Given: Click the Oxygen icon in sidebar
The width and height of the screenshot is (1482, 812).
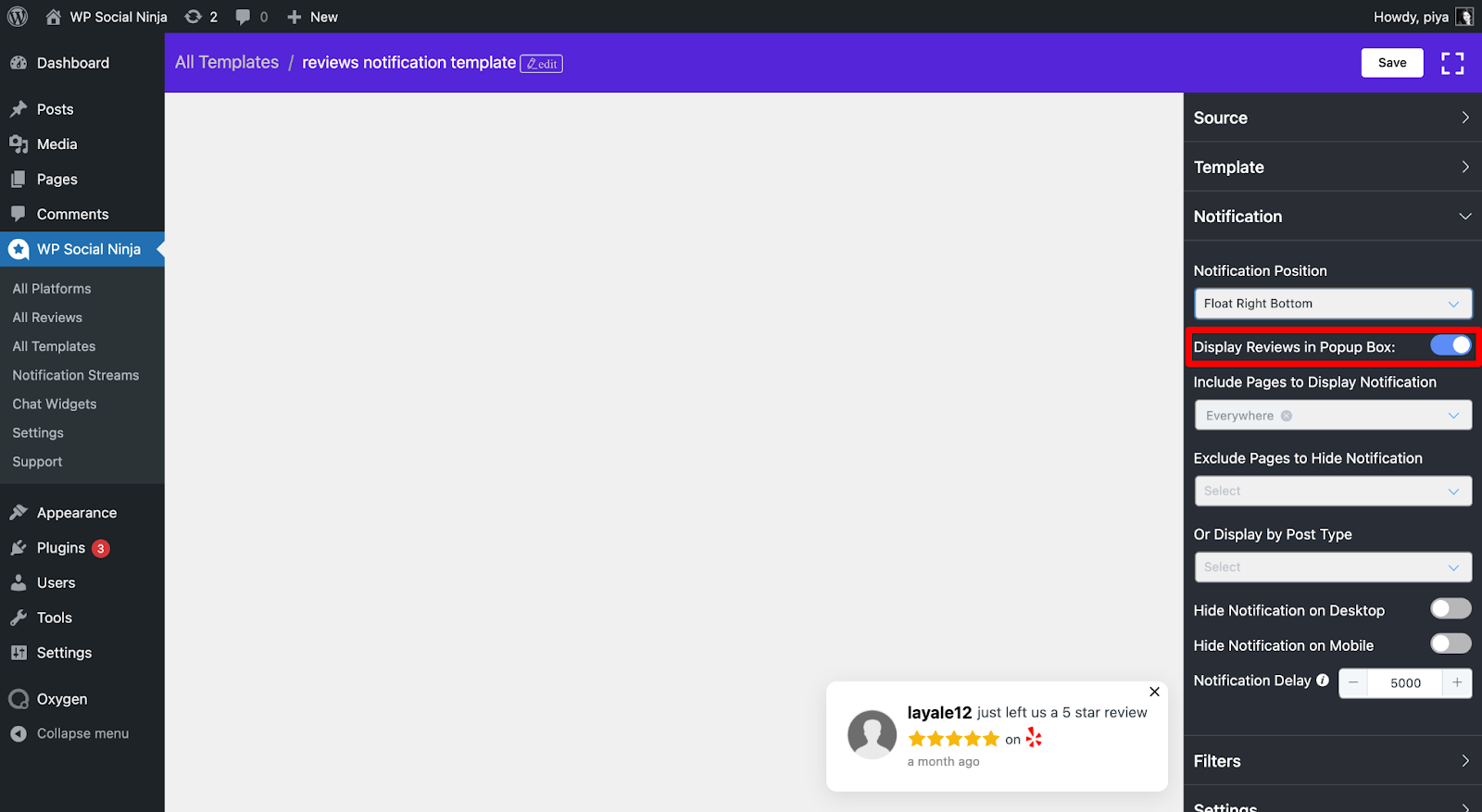Looking at the screenshot, I should pyautogui.click(x=19, y=699).
